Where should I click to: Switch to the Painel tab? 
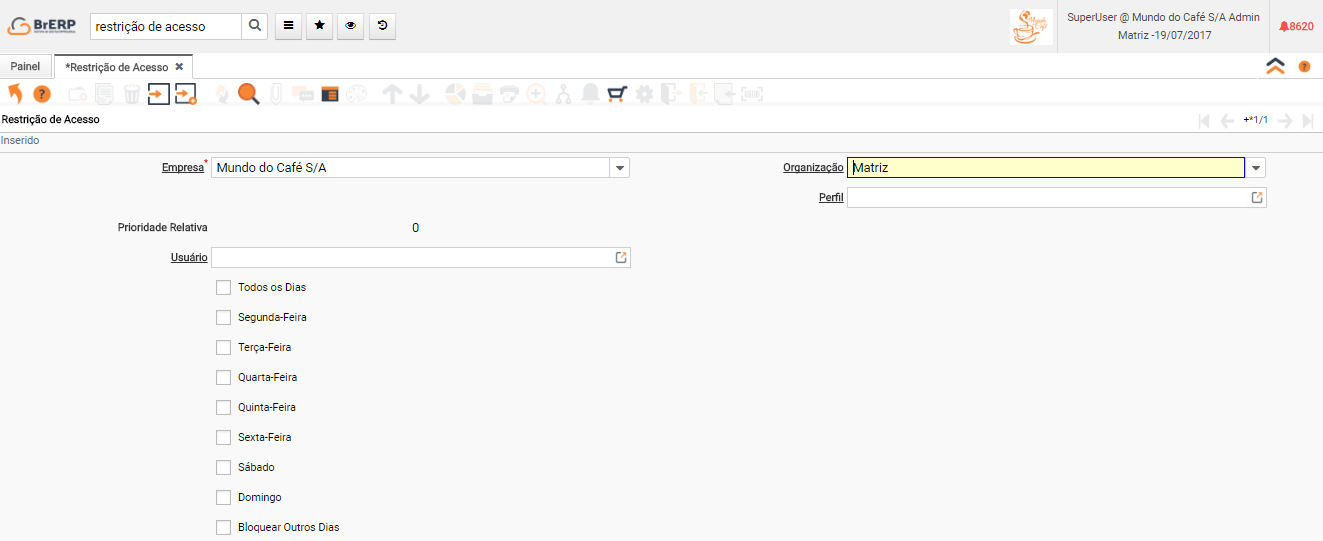(x=26, y=67)
